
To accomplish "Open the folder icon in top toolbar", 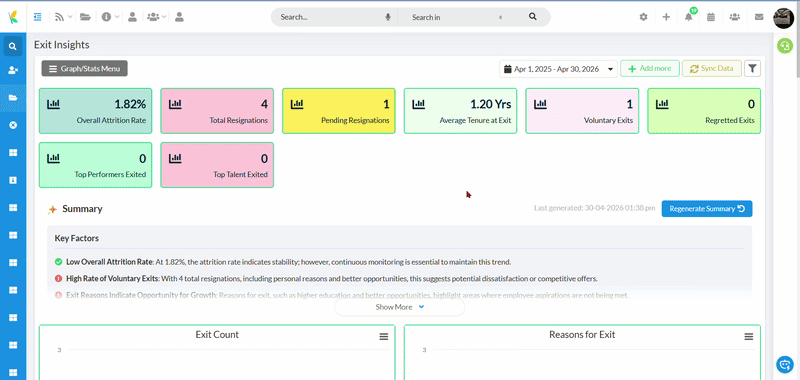I will 85,17.
